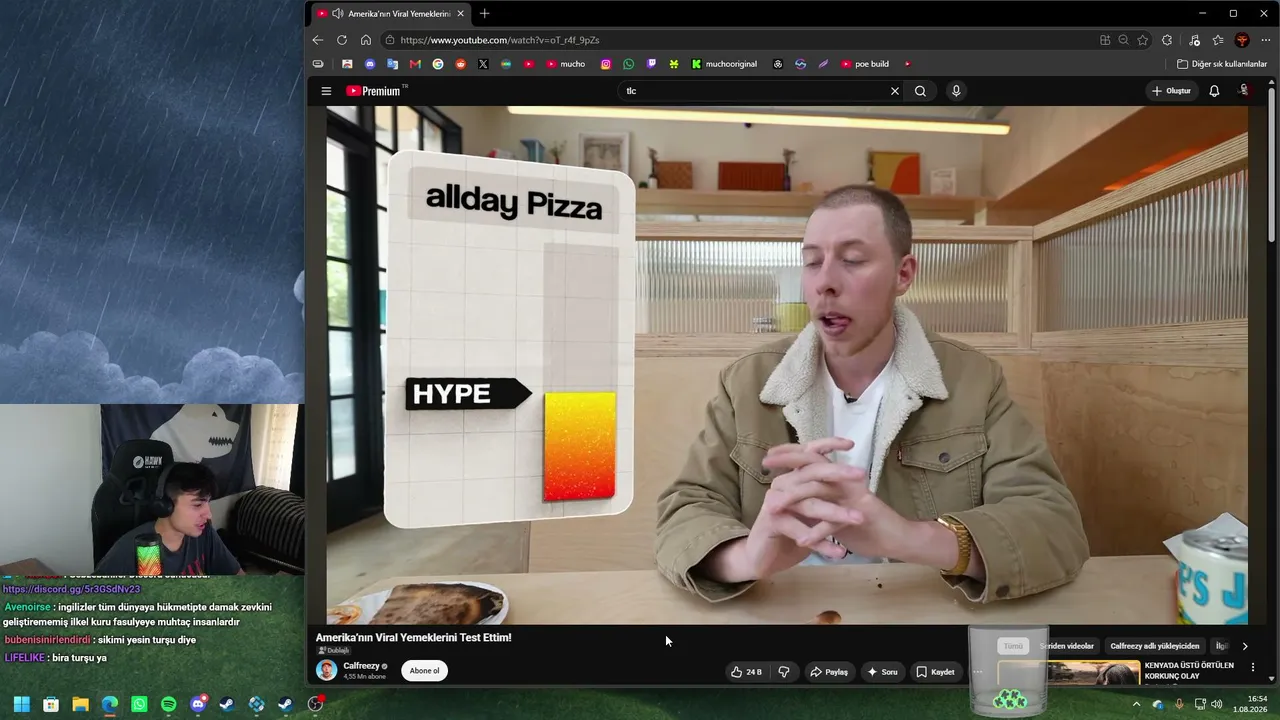Open options menu for the KENYA'DA video
The height and width of the screenshot is (720, 1280).
(x=1253, y=667)
